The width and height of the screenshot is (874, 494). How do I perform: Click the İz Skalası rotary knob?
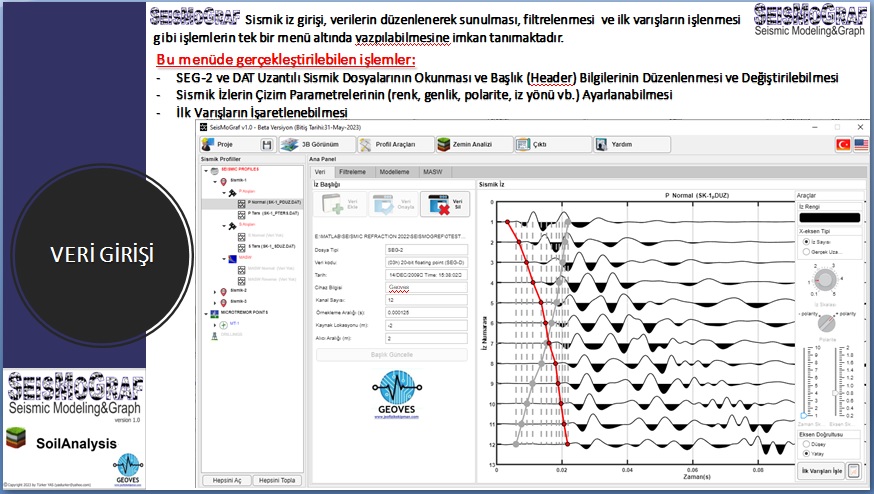point(825,280)
